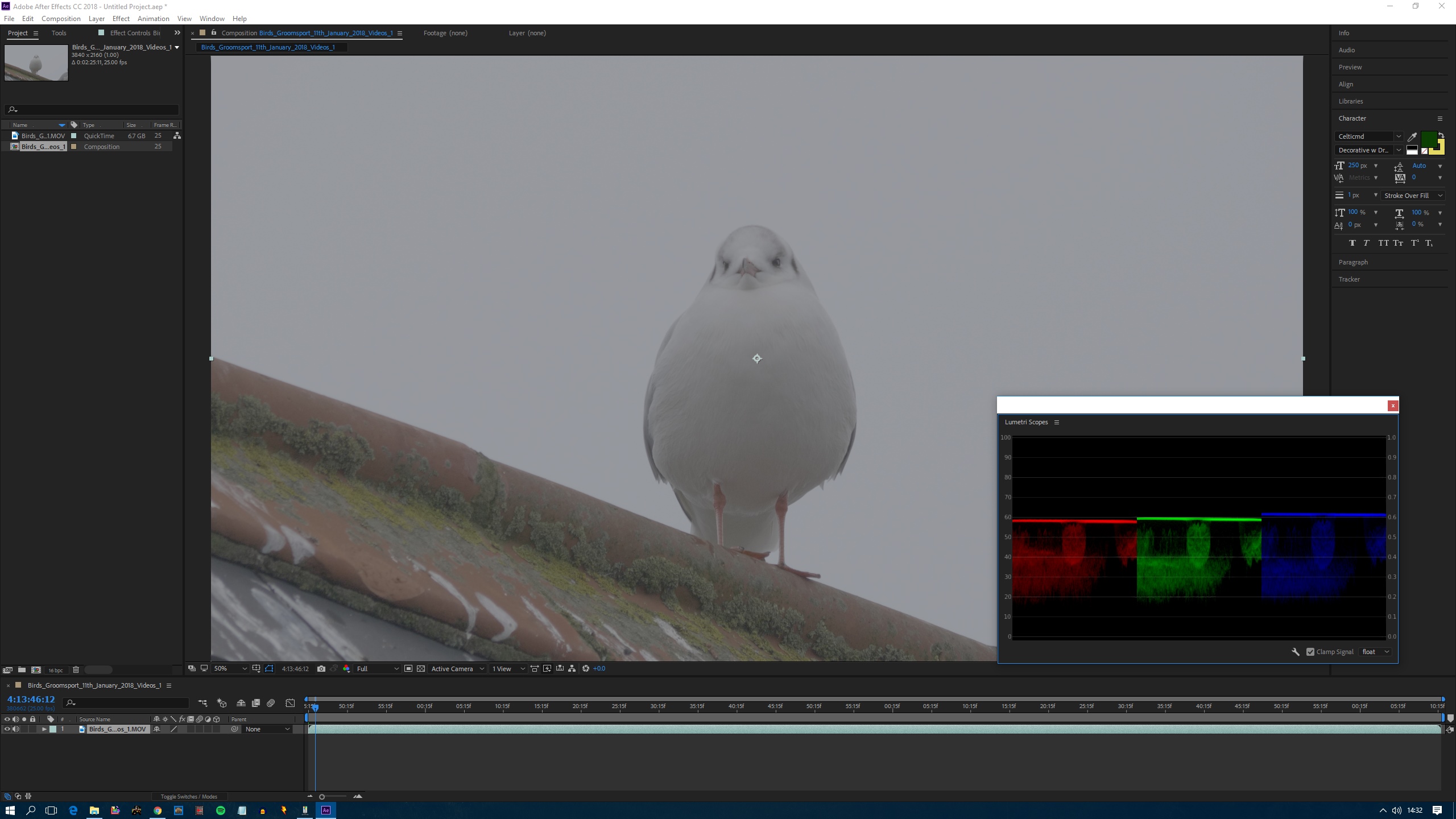
Task: Click Toggle Switches / Modes button
Action: (189, 796)
